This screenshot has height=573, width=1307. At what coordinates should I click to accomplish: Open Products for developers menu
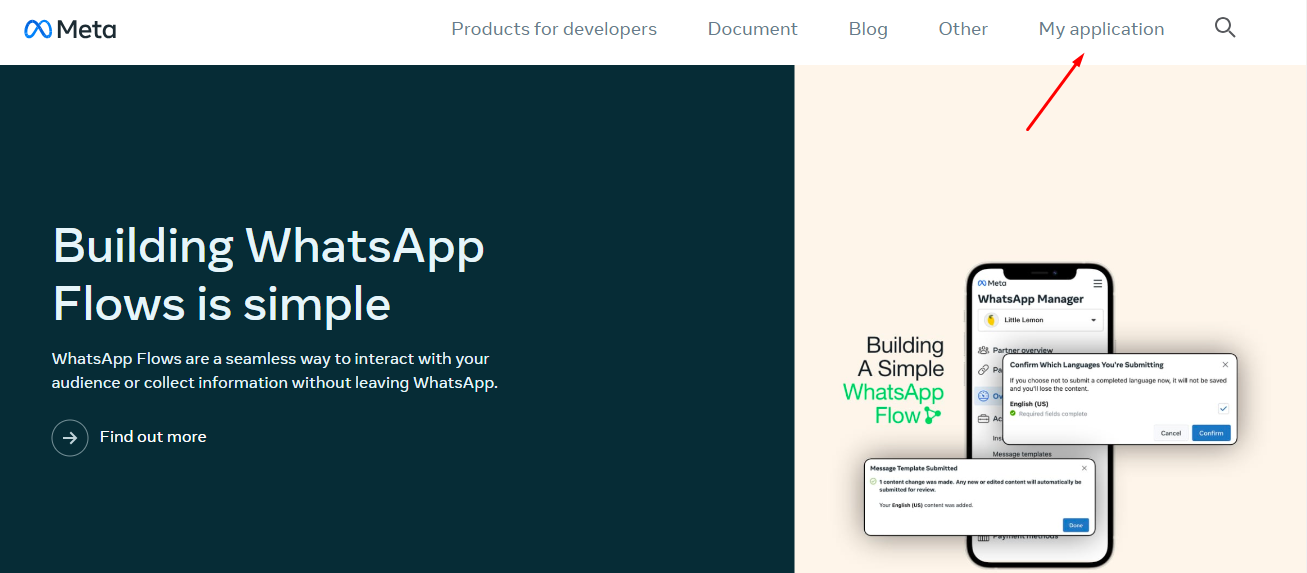(x=554, y=29)
